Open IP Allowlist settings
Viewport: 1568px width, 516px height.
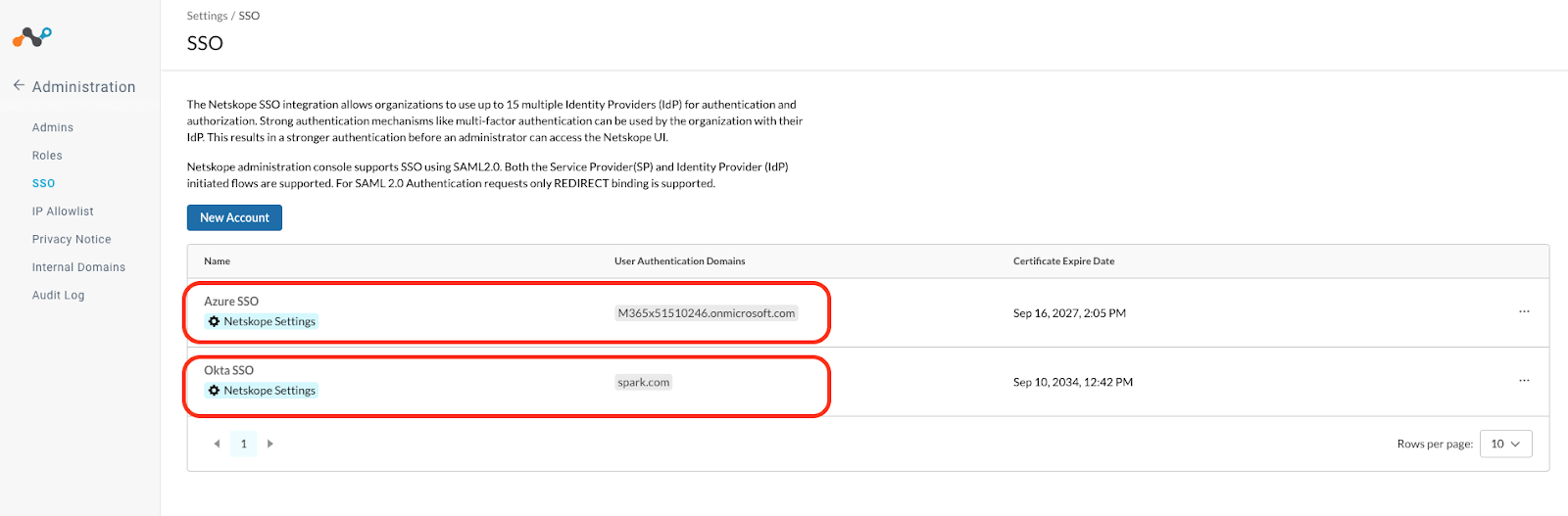pyautogui.click(x=63, y=211)
